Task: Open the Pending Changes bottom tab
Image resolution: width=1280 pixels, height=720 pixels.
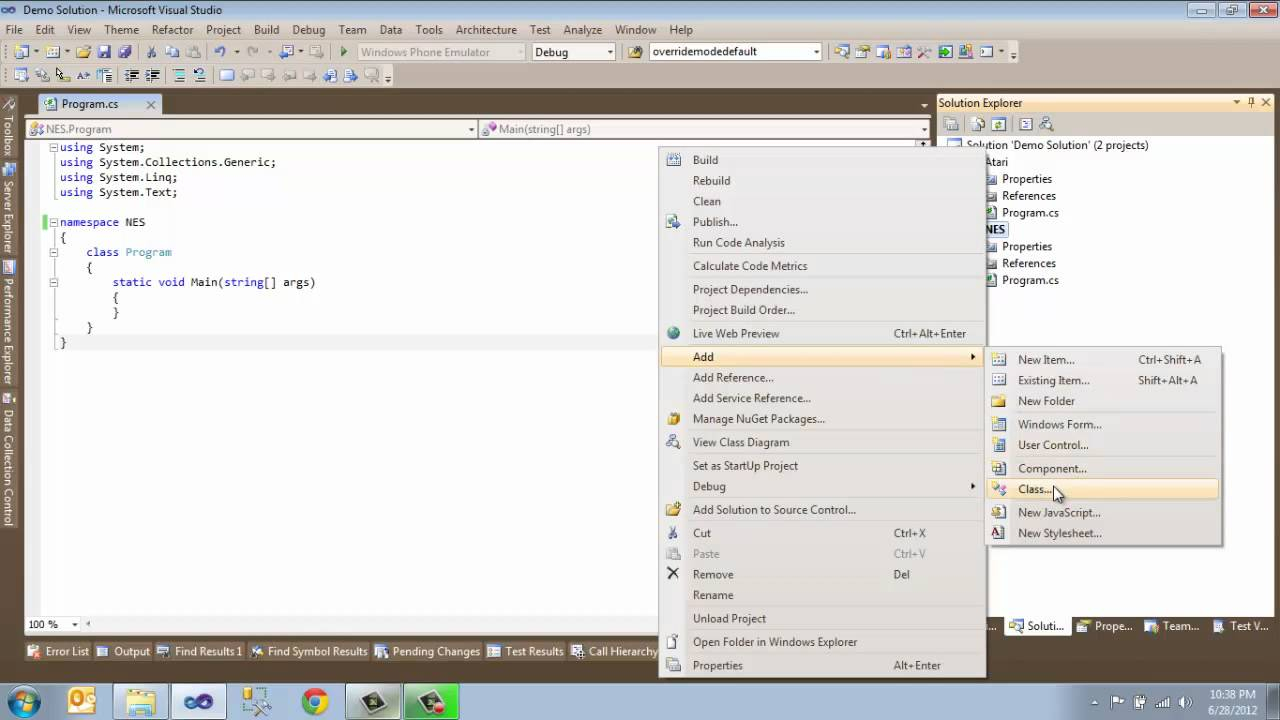Action: [427, 651]
